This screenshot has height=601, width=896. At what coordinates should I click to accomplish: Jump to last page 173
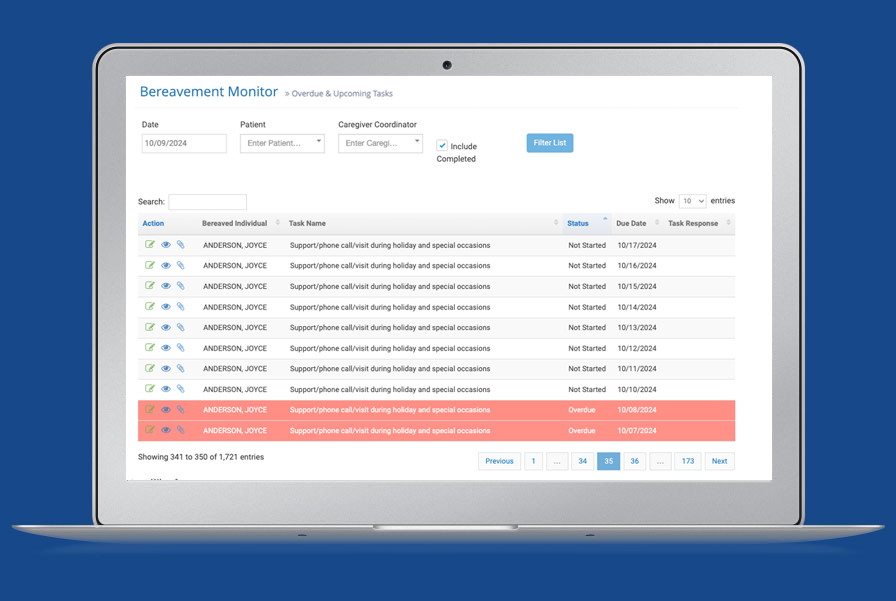pyautogui.click(x=688, y=461)
